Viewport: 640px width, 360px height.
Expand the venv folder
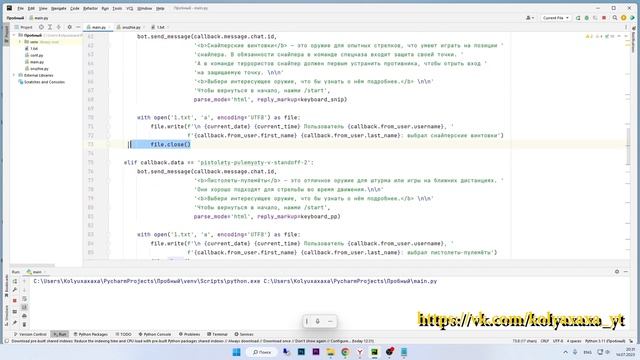(20, 42)
